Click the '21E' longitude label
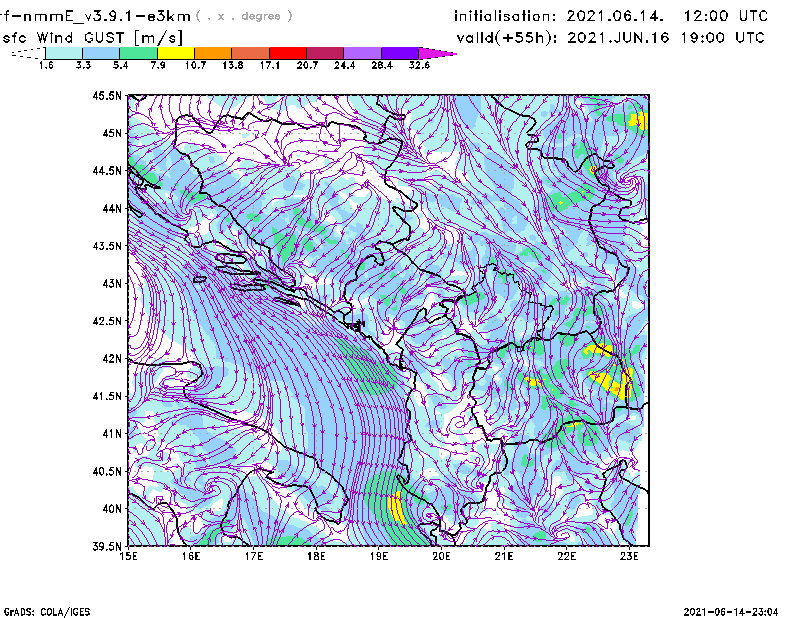This screenshot has width=800, height=618. tap(504, 556)
